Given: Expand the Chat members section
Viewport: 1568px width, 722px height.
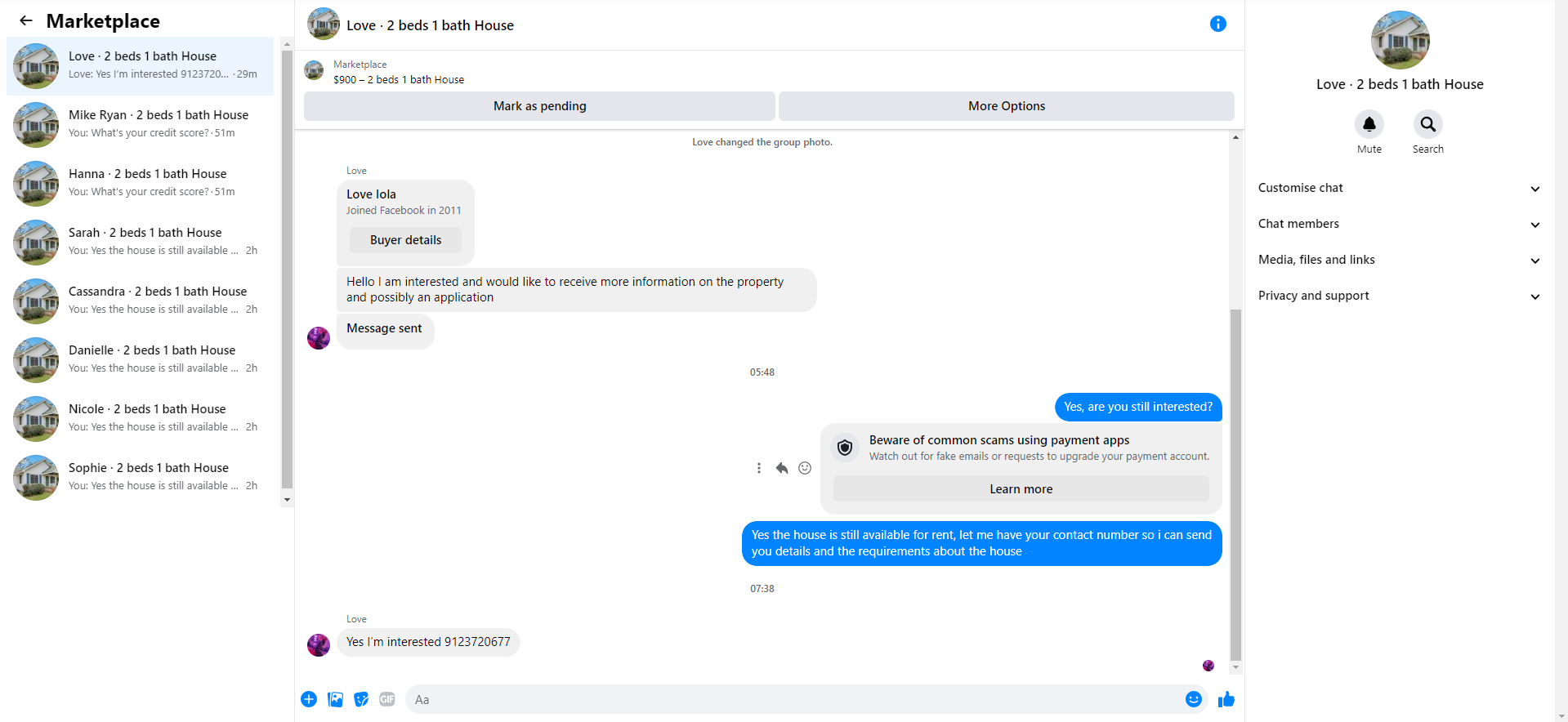Looking at the screenshot, I should 1399,224.
